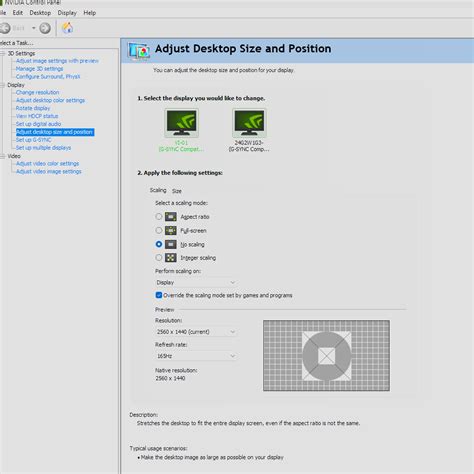Toggle Override the scaling mode checkbox
This screenshot has height=474, width=474.
point(159,295)
